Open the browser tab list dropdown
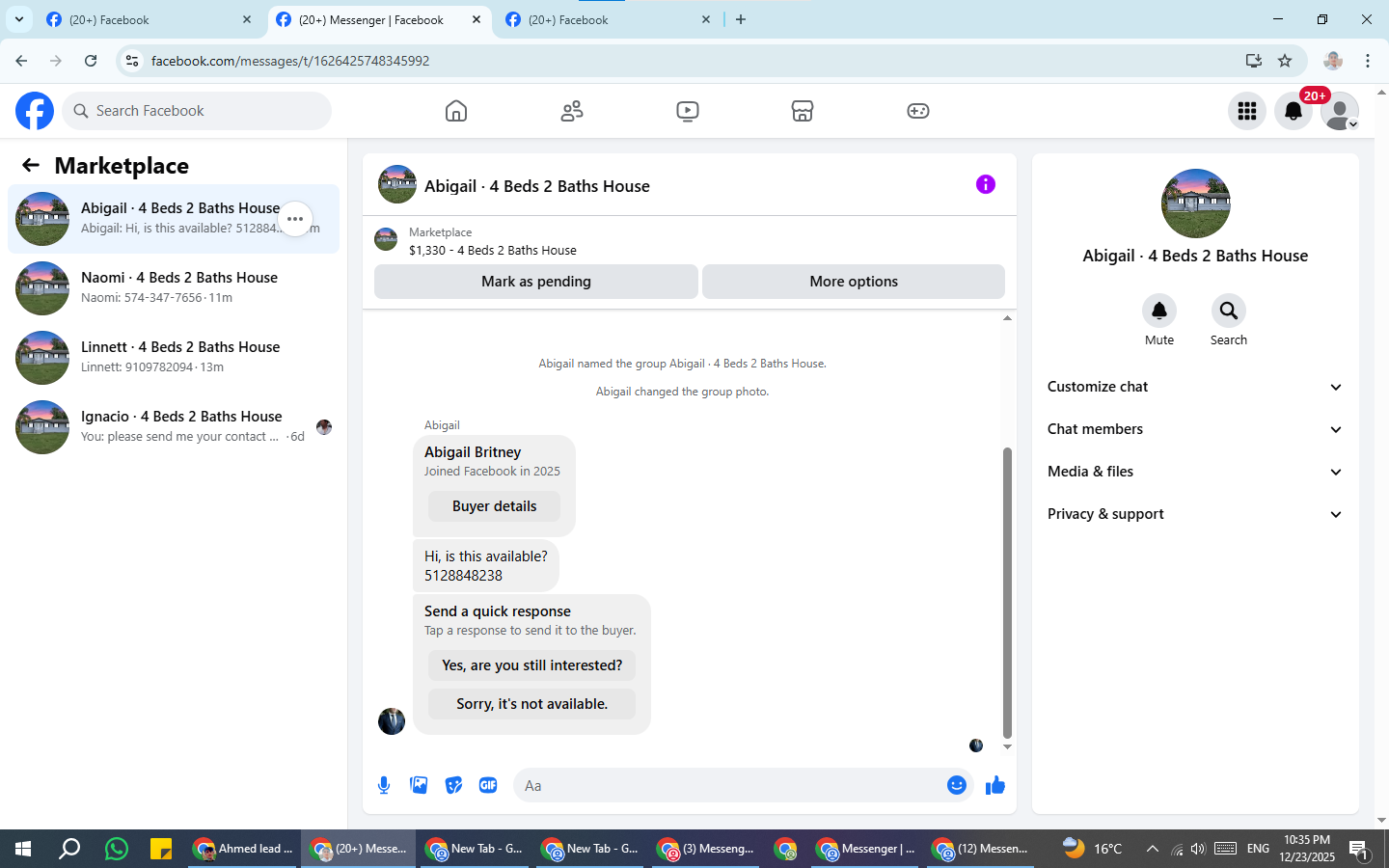Screen dimensions: 1389x868 (x=18, y=19)
